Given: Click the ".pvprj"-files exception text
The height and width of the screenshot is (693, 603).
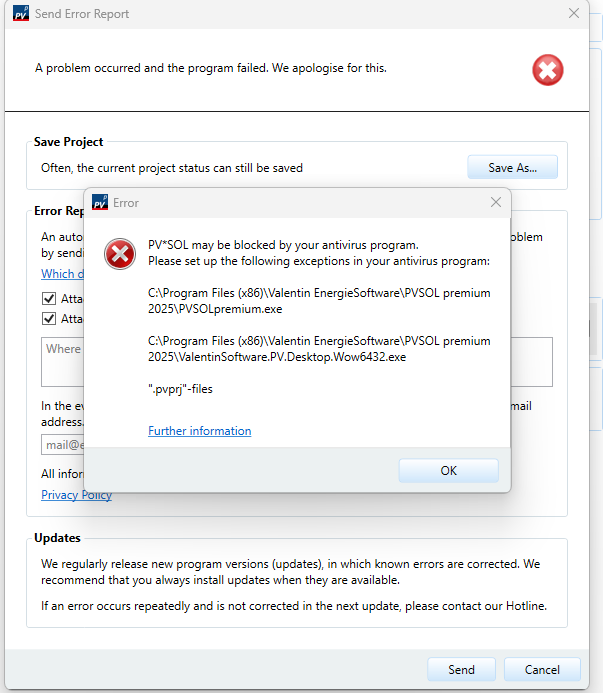Looking at the screenshot, I should [180, 389].
